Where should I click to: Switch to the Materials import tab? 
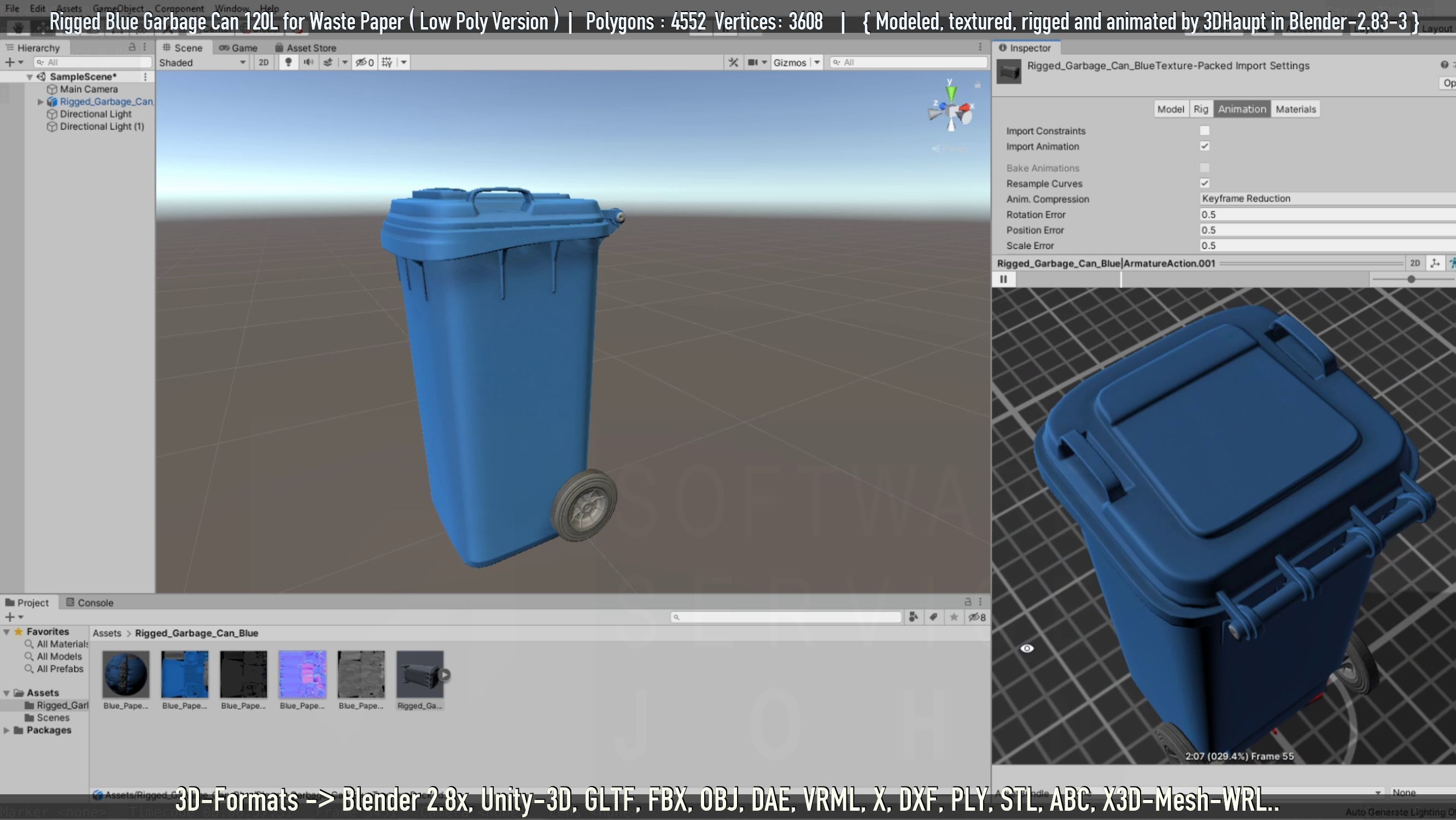(1295, 109)
